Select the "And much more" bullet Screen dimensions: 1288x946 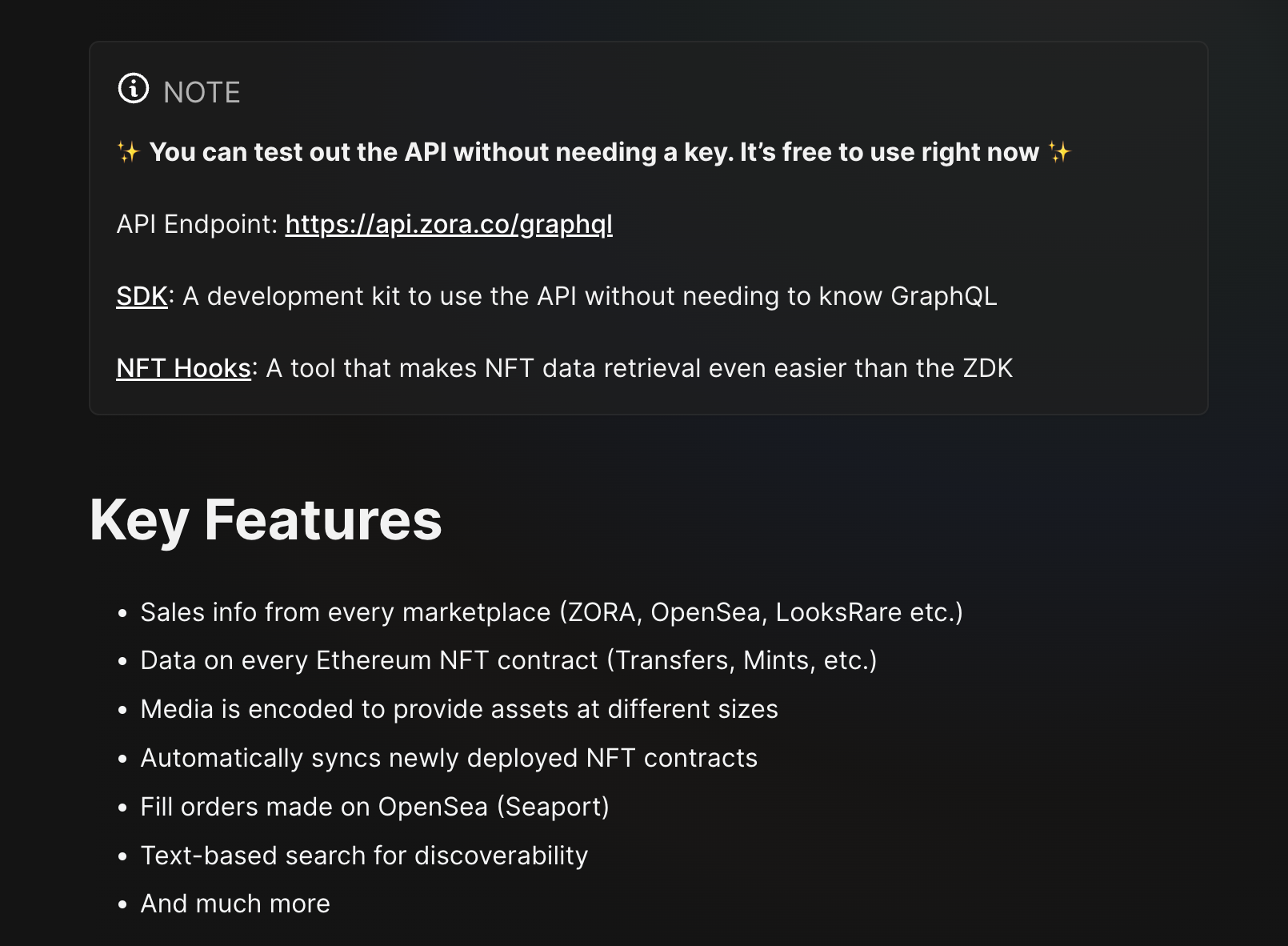(x=235, y=904)
